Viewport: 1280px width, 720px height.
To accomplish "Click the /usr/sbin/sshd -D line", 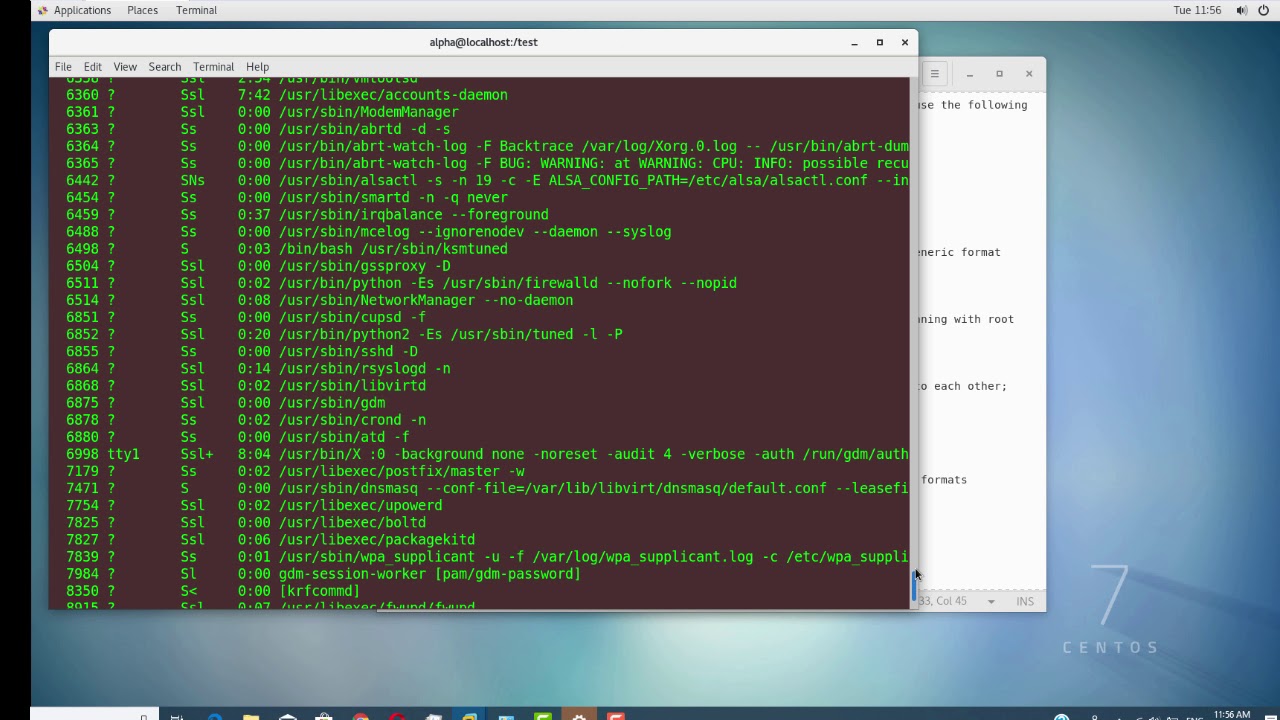I will click(x=242, y=352).
